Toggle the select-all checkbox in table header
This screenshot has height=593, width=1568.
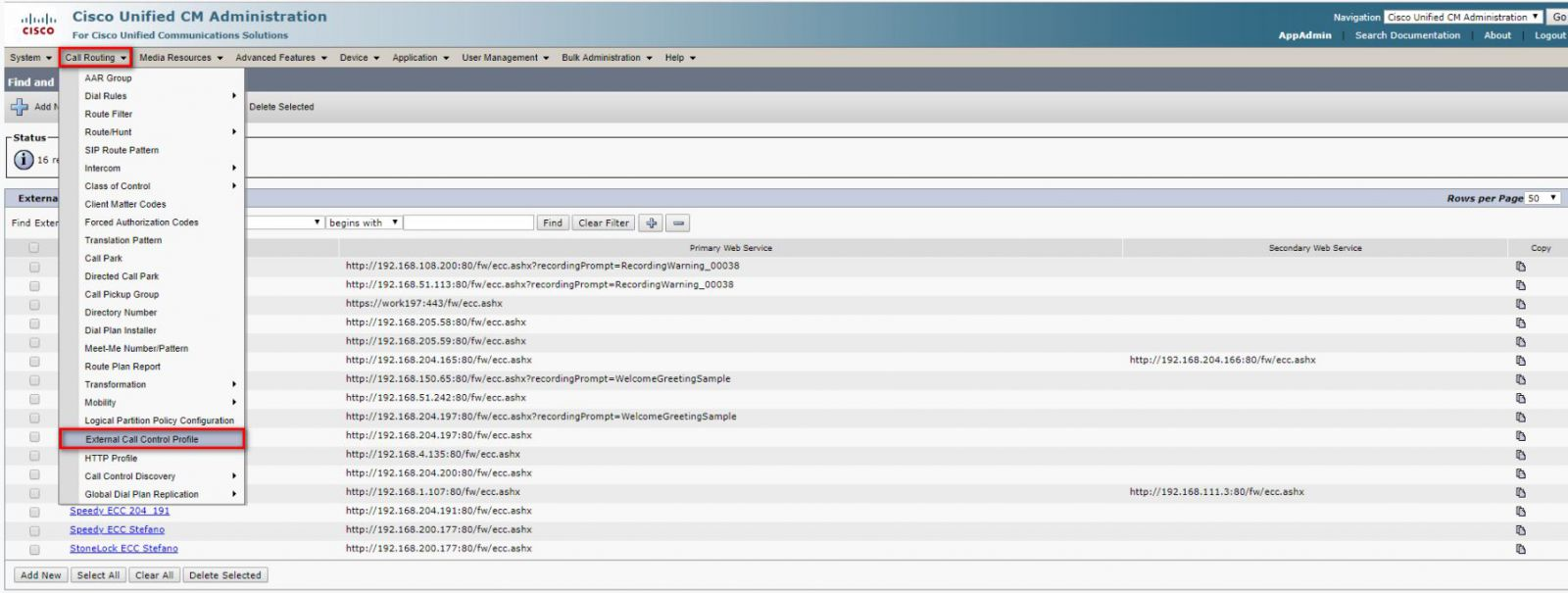[x=34, y=248]
